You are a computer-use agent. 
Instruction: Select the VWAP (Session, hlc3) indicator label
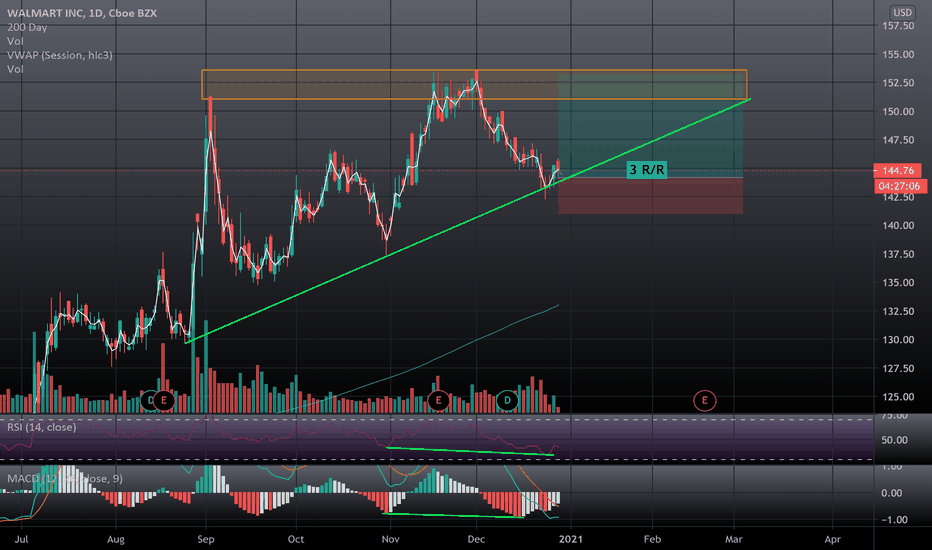coord(59,55)
